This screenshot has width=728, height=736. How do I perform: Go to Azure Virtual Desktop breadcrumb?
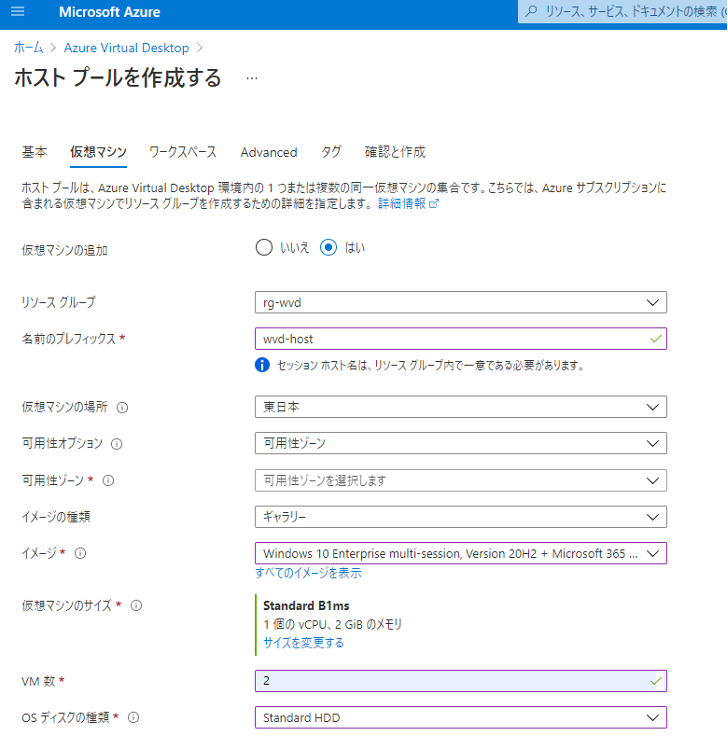[x=126, y=47]
